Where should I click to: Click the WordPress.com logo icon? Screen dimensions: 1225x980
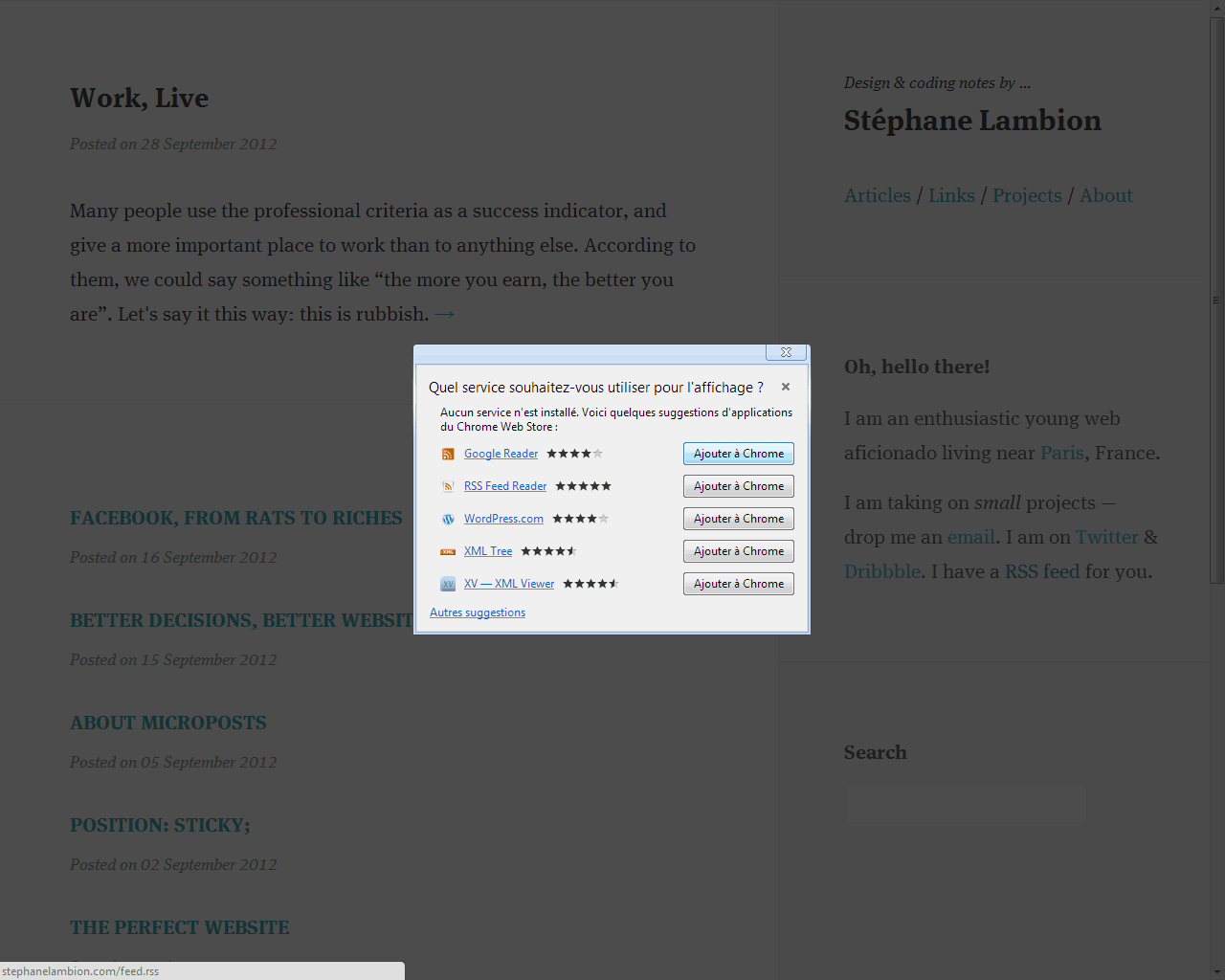(447, 519)
